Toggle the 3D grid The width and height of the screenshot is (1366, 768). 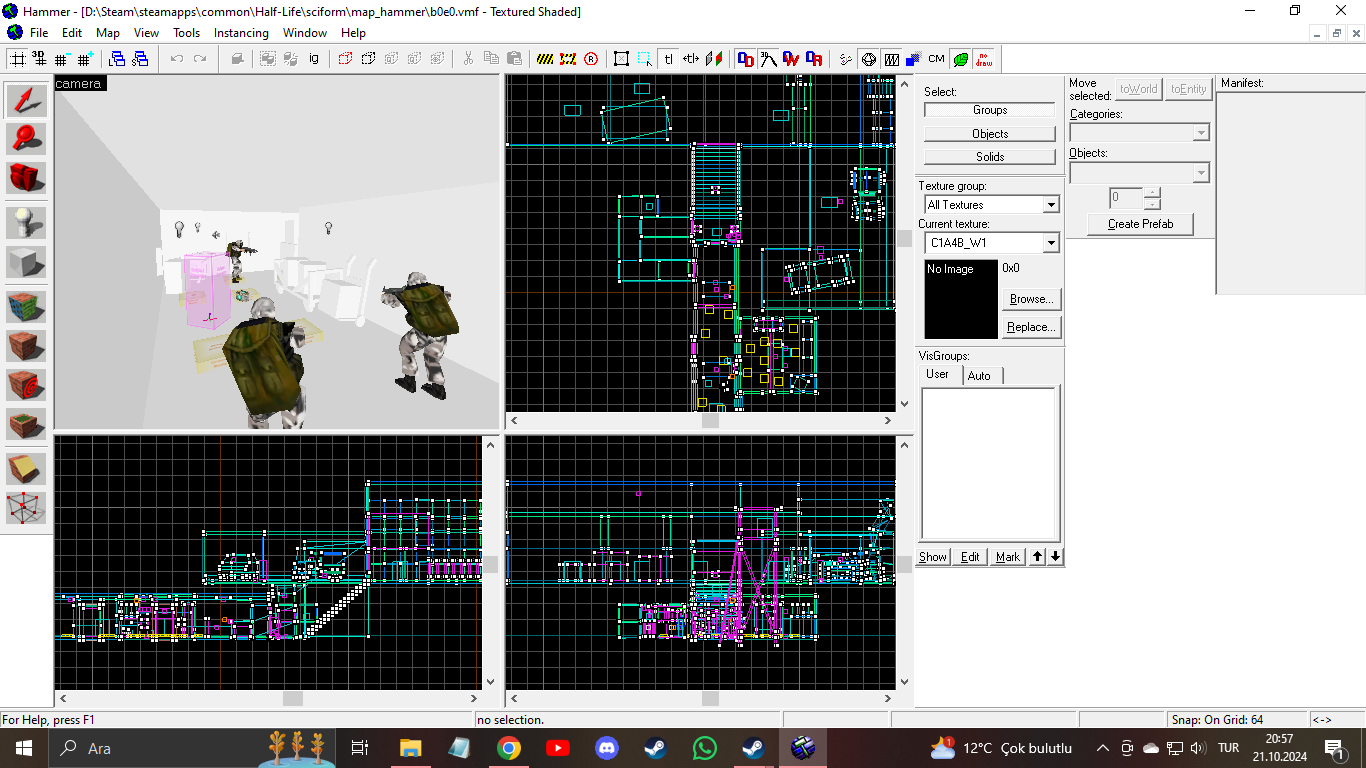coord(40,59)
